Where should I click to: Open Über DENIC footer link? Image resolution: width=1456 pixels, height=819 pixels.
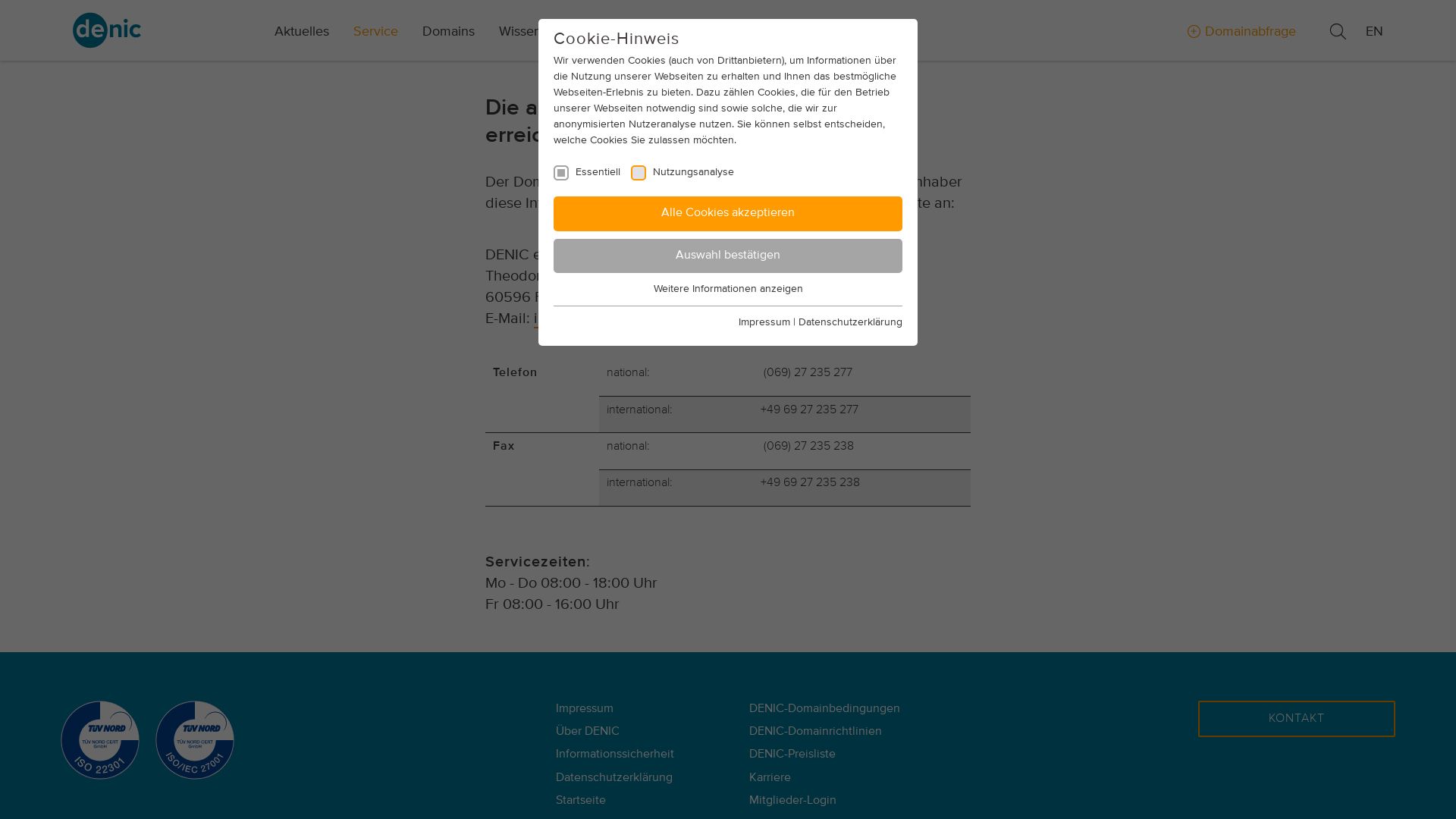click(588, 731)
